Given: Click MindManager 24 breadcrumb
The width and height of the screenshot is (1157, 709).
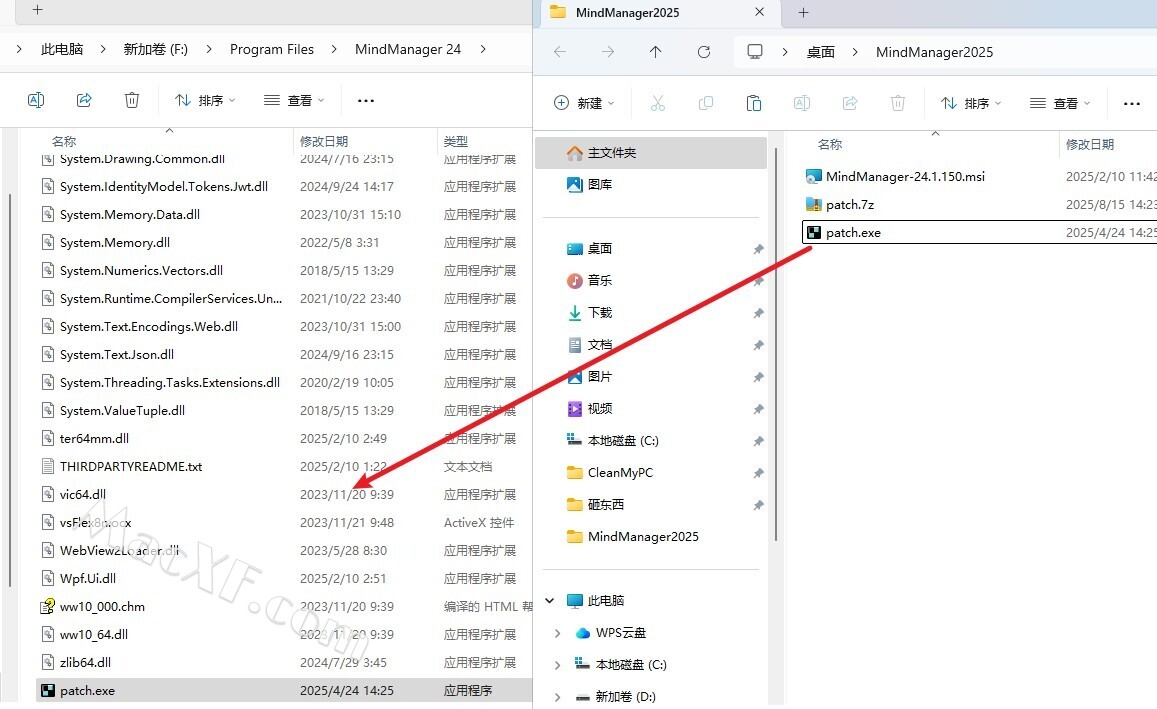Looking at the screenshot, I should point(408,49).
